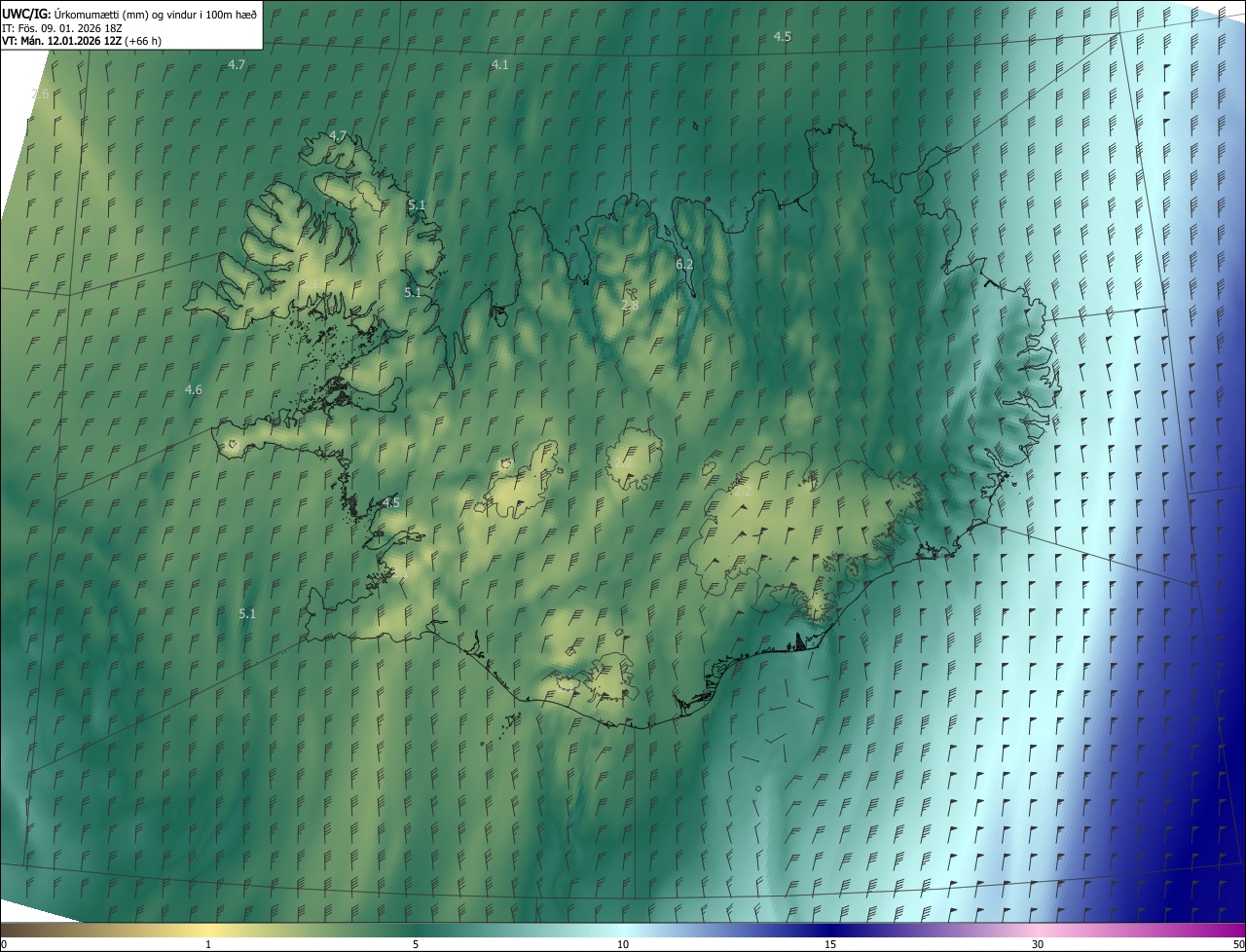Click the '15' tick on the color scale
Viewport: 1246px width, 952px height.
click(830, 944)
